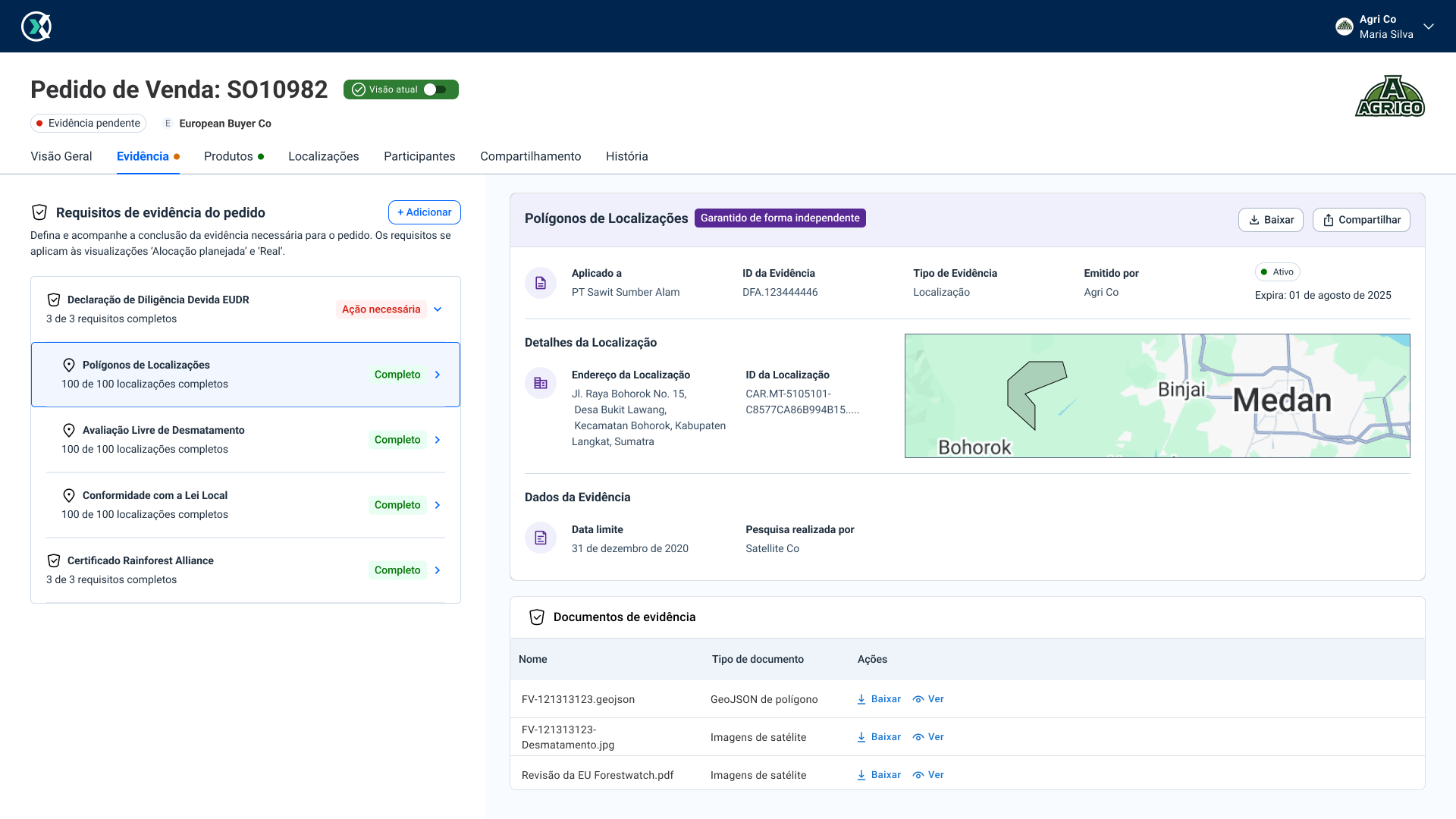Click the Garantido de forma independente badge
1456x819 pixels.
pos(780,218)
